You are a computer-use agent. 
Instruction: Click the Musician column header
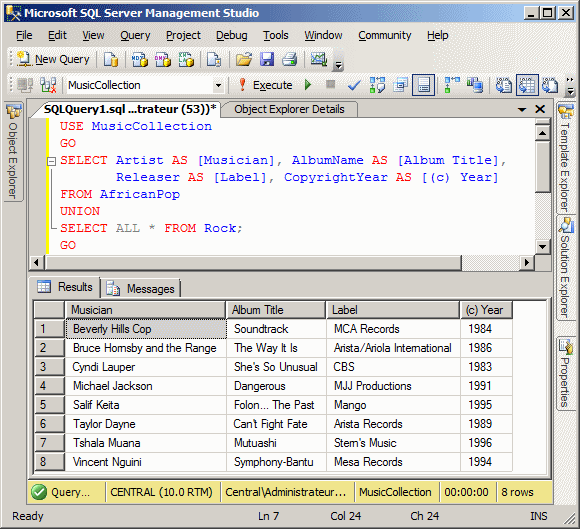(145, 310)
